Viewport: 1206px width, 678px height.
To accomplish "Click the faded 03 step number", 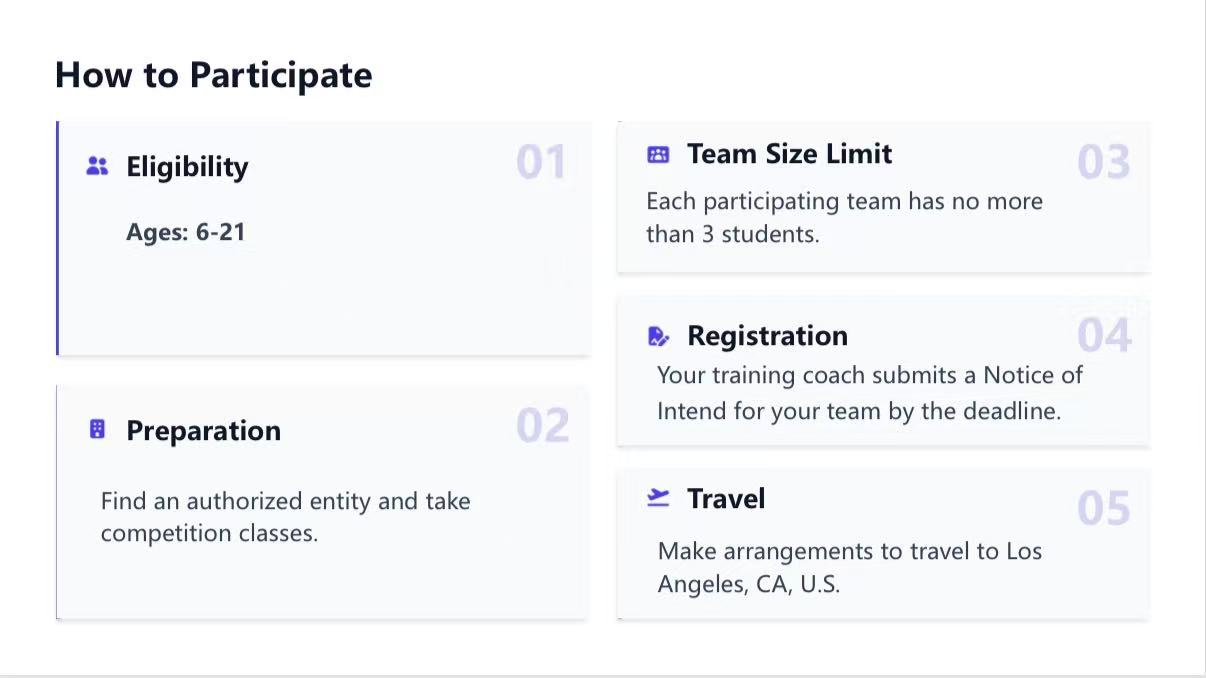I will (1104, 163).
